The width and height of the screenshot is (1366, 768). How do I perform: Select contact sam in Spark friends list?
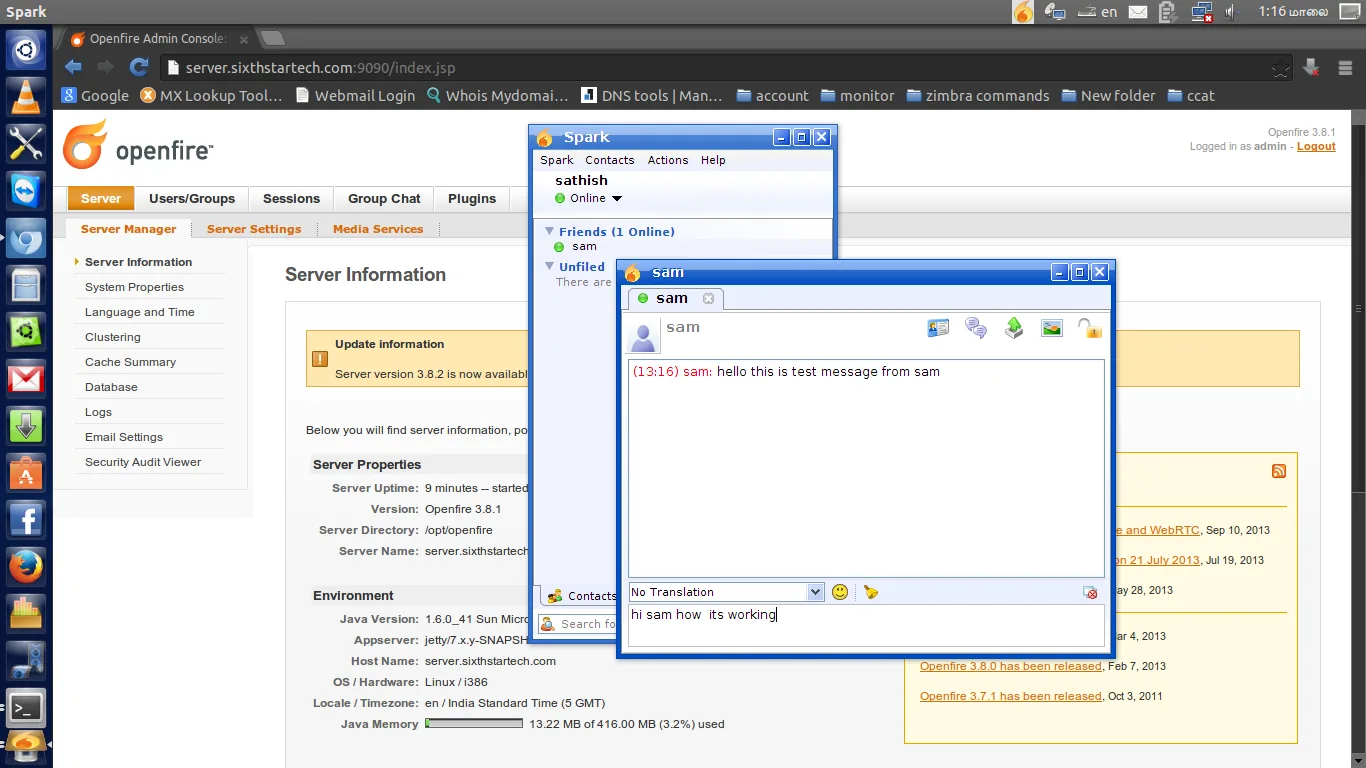pyautogui.click(x=584, y=246)
